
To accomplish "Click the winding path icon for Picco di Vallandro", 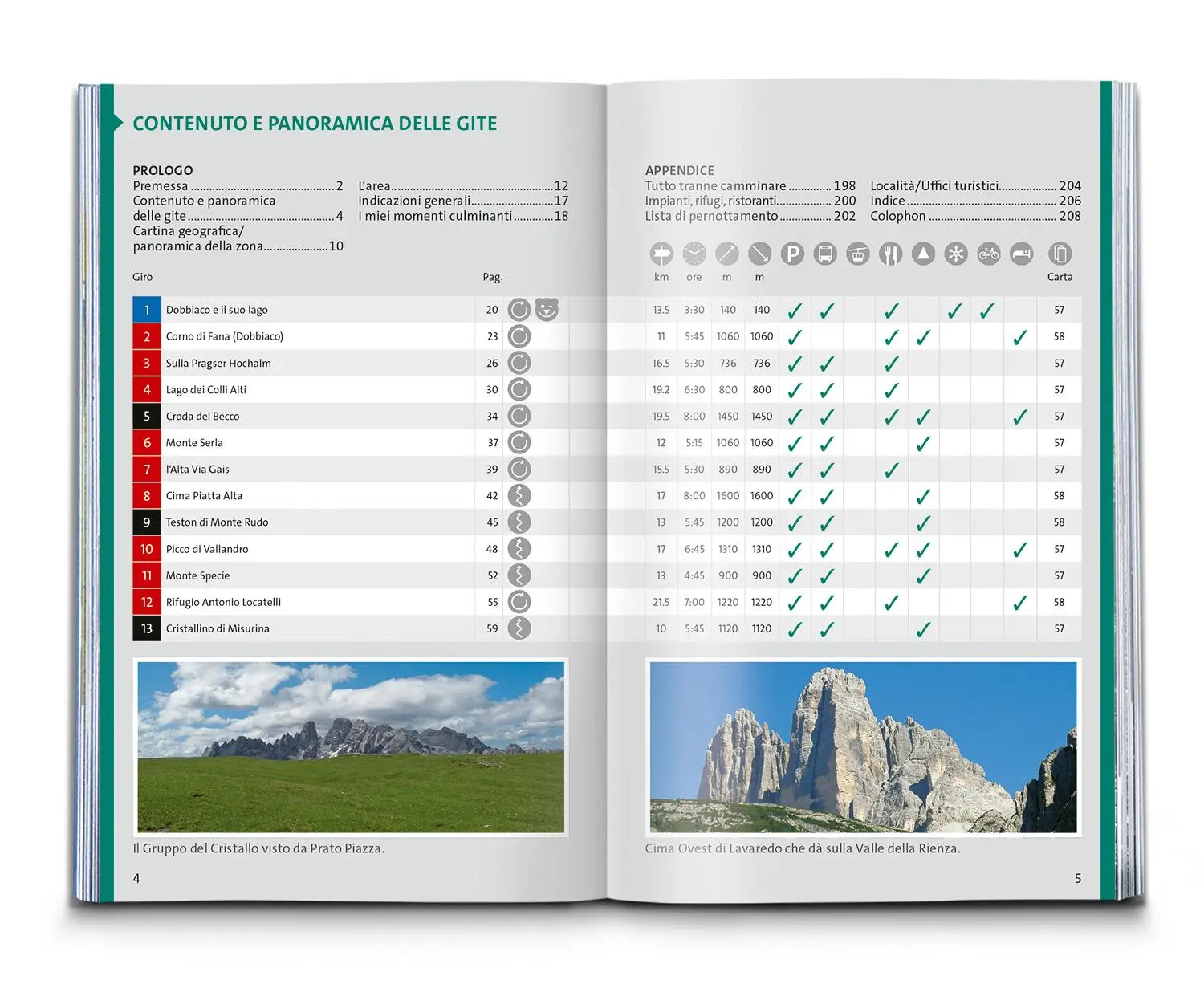I will click(519, 549).
